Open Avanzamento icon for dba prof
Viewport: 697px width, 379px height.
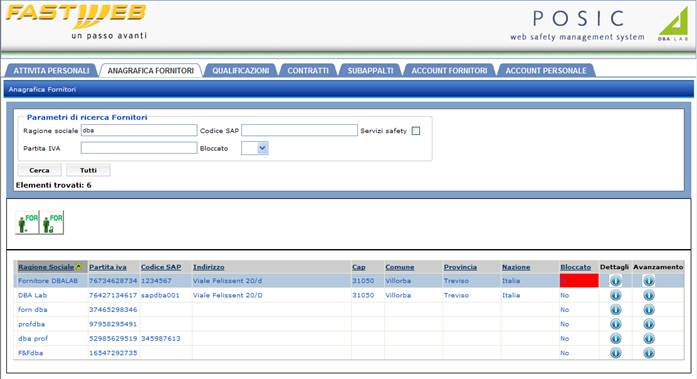[x=649, y=339]
